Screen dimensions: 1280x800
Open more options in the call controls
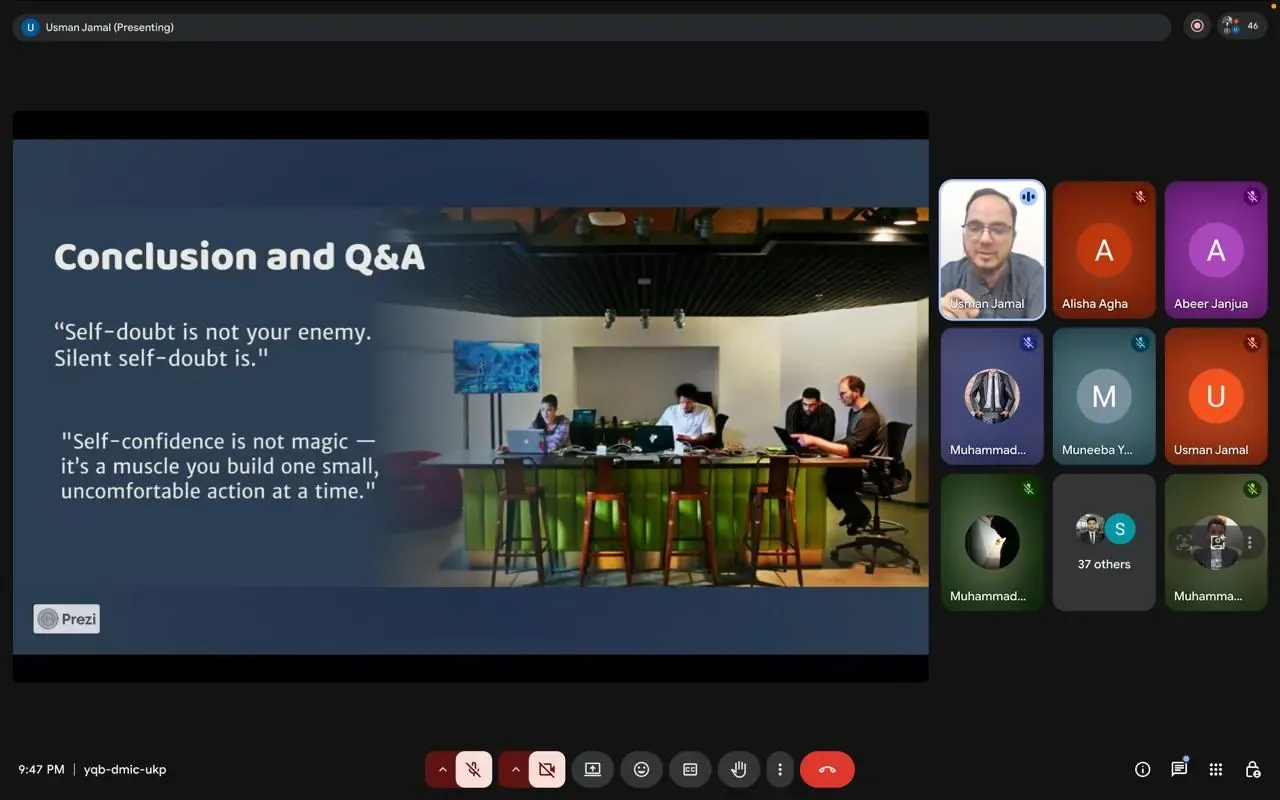tap(780, 769)
